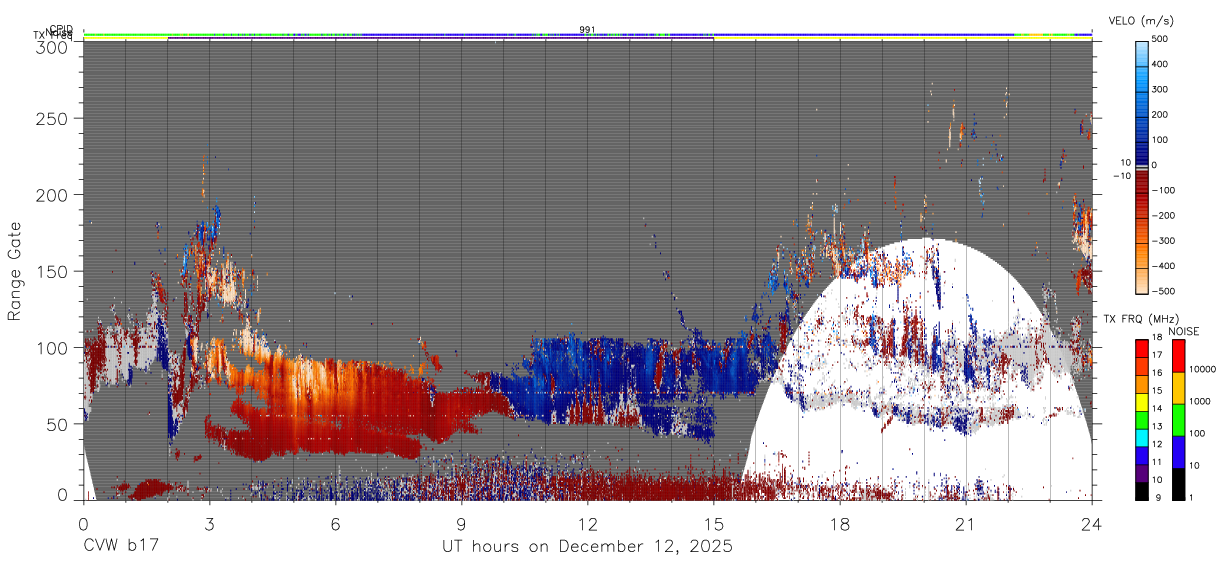
Task: Click the UT hours on December 12, 2025 title
Action: [x=588, y=547]
